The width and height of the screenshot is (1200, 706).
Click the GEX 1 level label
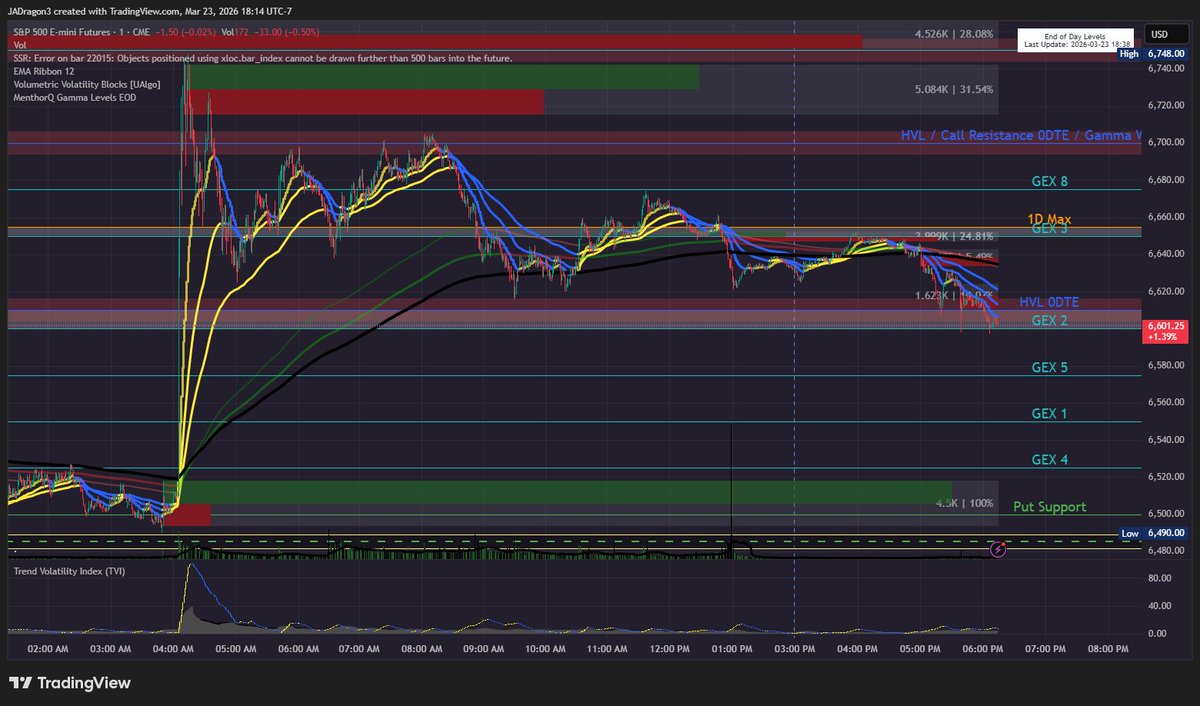[x=1049, y=413]
